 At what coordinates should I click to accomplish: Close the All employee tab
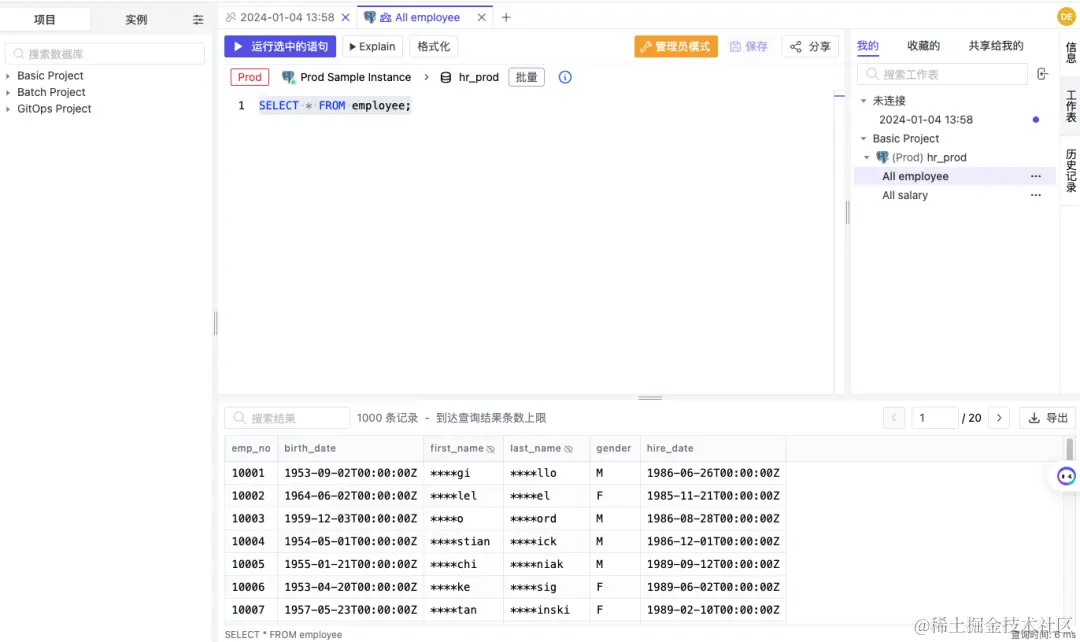point(481,17)
